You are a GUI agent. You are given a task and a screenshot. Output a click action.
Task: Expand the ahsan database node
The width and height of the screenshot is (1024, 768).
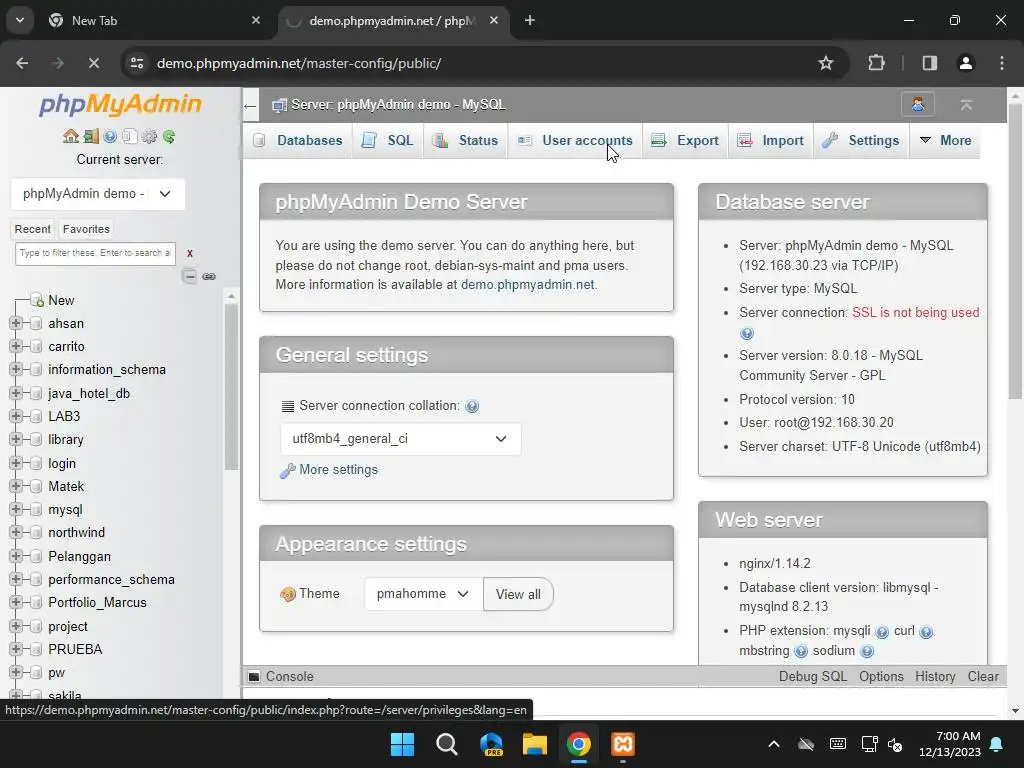(16, 323)
